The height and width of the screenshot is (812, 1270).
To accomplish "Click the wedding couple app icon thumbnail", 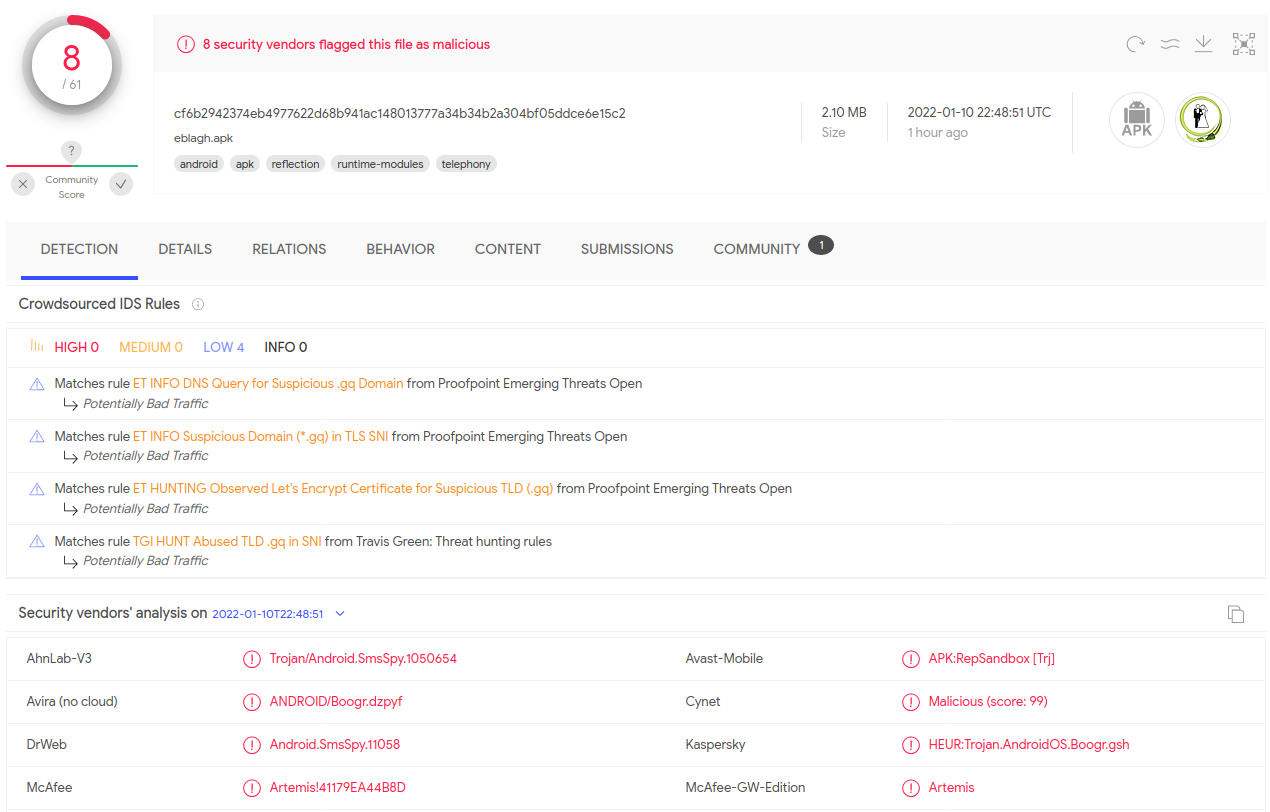I will [x=1202, y=120].
